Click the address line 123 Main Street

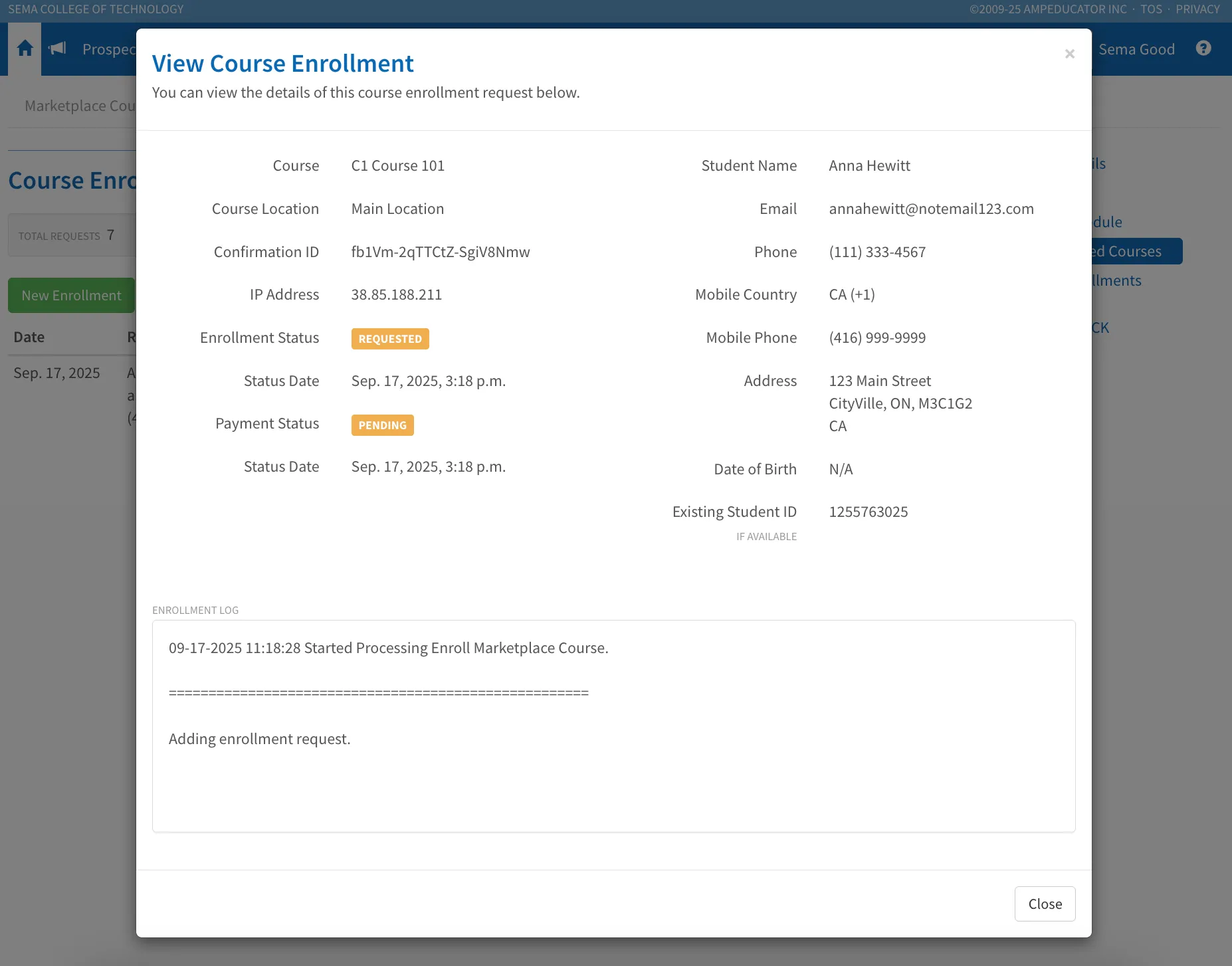(x=880, y=381)
